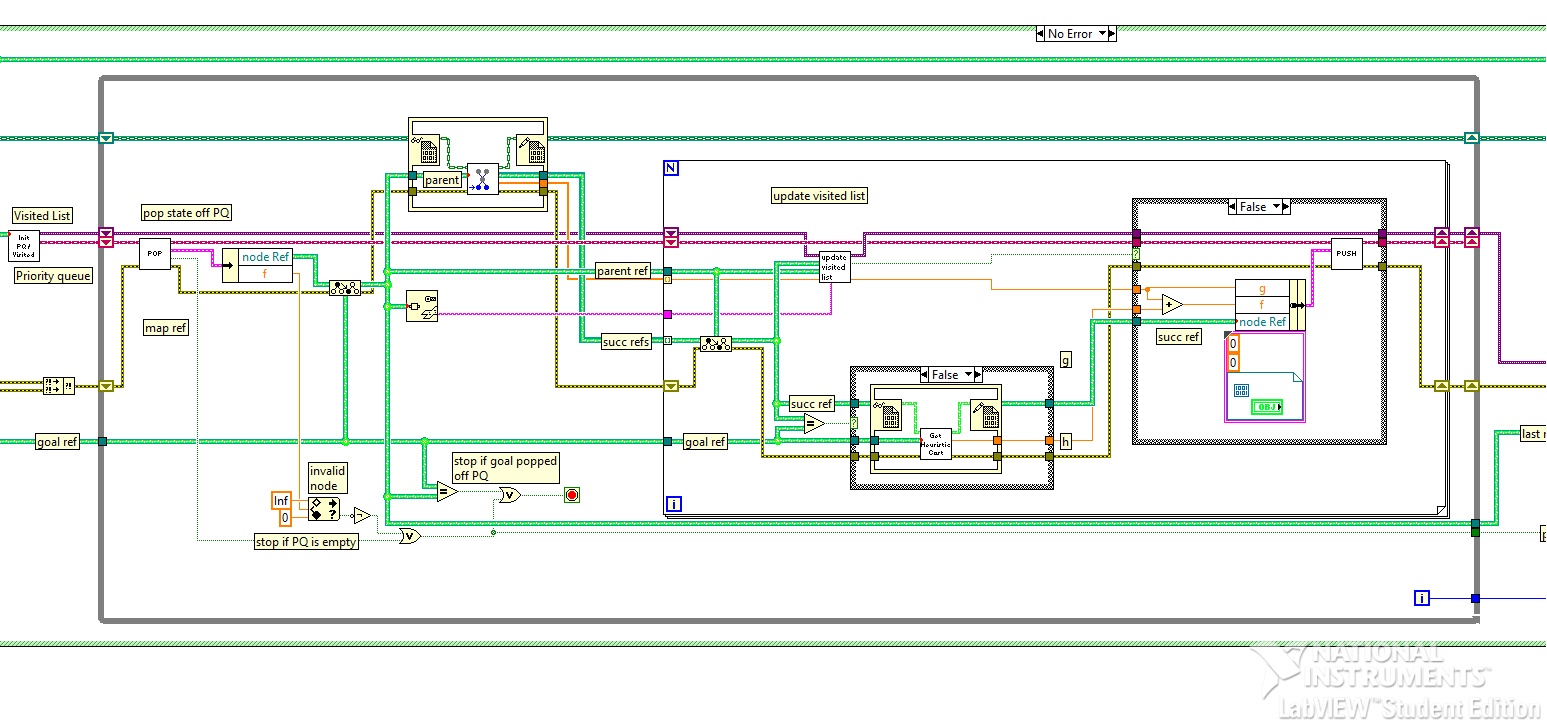Select the array icon inside cluster constant
The height and width of the screenshot is (722, 1547).
pos(1242,390)
